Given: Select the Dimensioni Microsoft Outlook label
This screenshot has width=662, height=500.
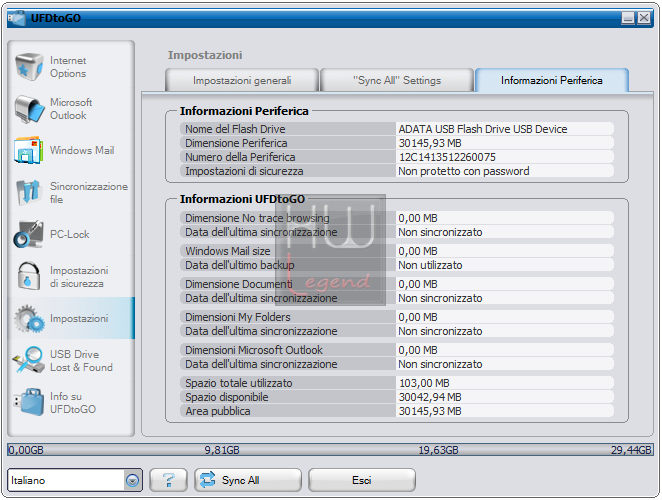Looking at the screenshot, I should point(254,350).
